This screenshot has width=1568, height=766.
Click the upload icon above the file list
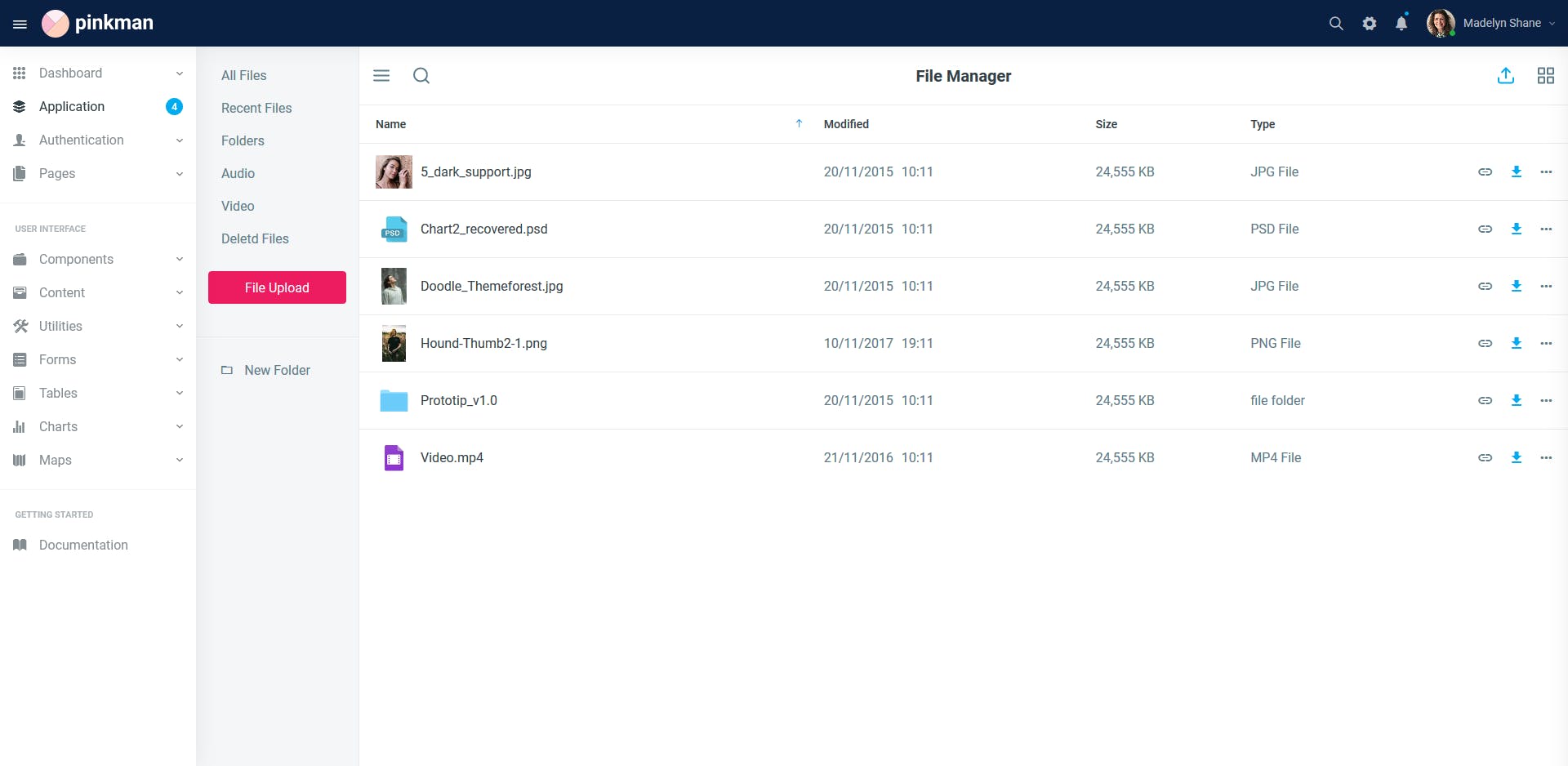coord(1506,75)
